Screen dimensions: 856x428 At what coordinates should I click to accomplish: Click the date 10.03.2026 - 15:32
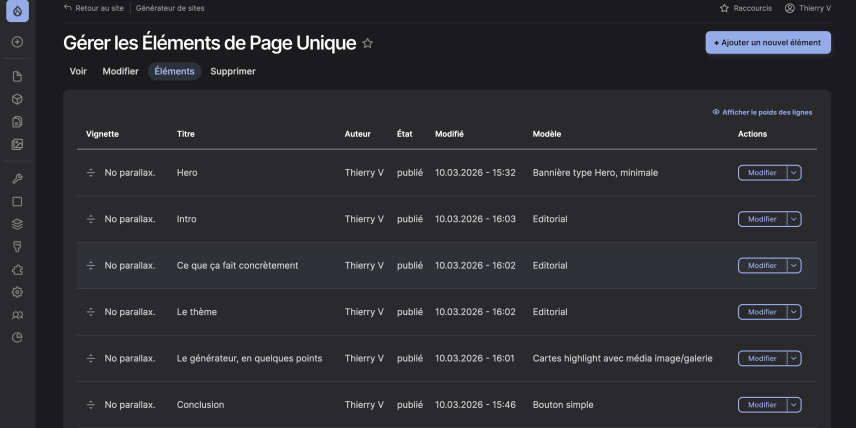click(x=475, y=173)
